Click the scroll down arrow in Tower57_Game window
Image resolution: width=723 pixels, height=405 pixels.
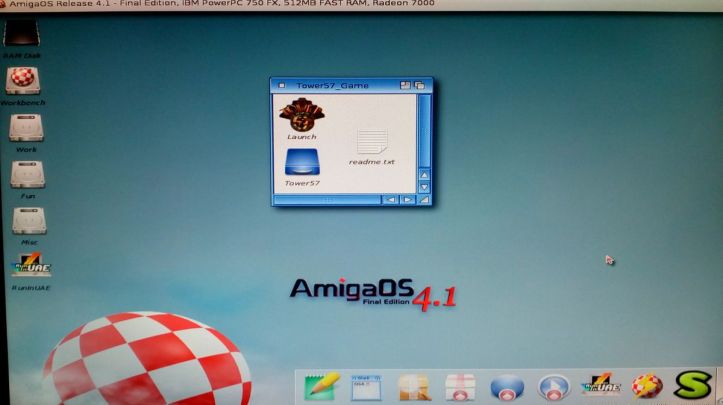[424, 188]
